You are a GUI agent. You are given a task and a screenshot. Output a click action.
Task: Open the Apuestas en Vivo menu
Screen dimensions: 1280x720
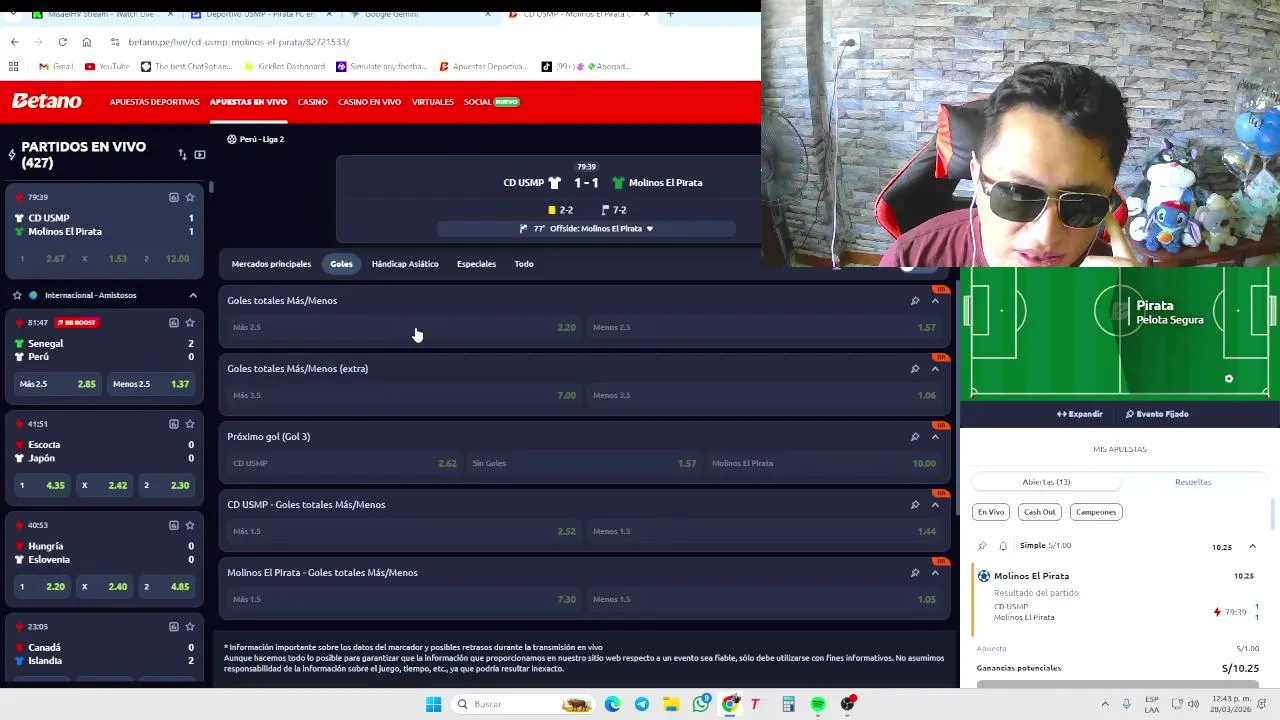248,102
